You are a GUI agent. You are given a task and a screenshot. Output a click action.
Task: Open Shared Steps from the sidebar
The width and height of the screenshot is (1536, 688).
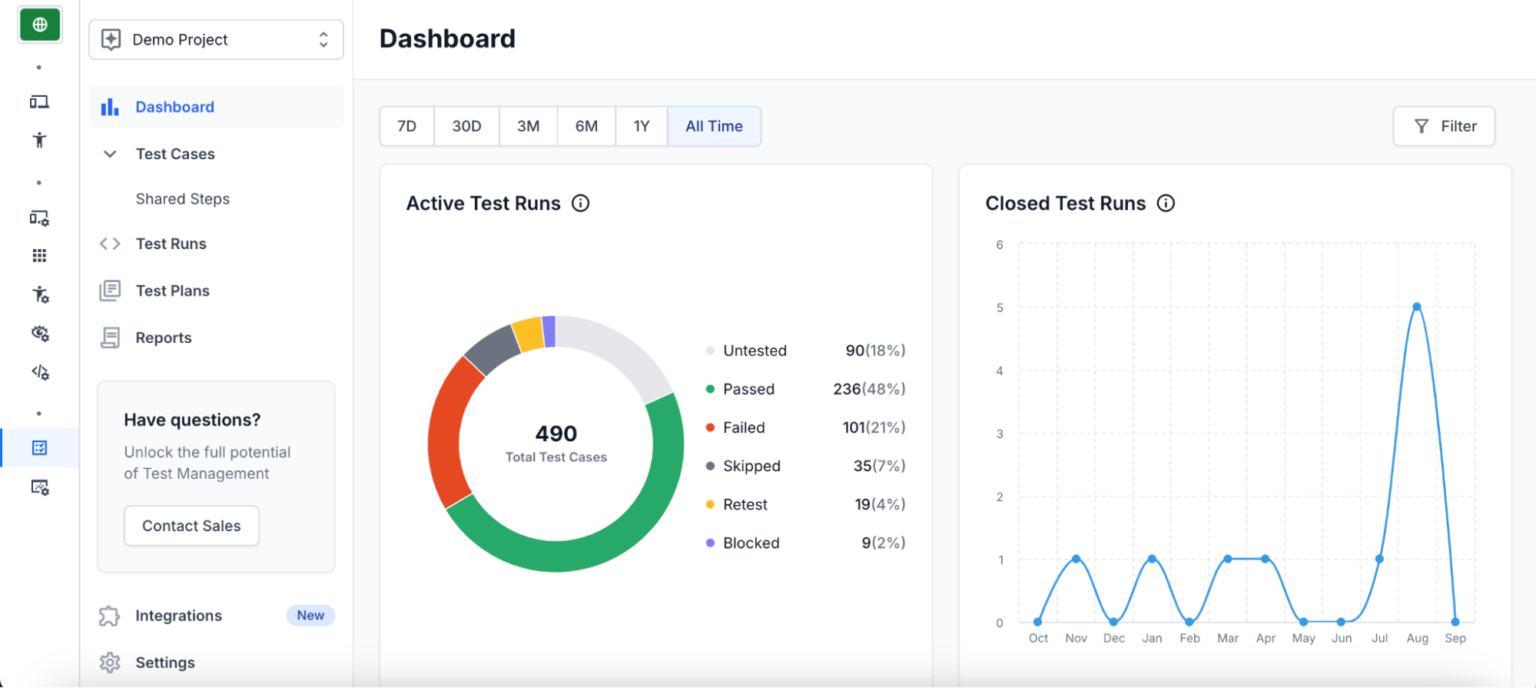[x=182, y=198]
